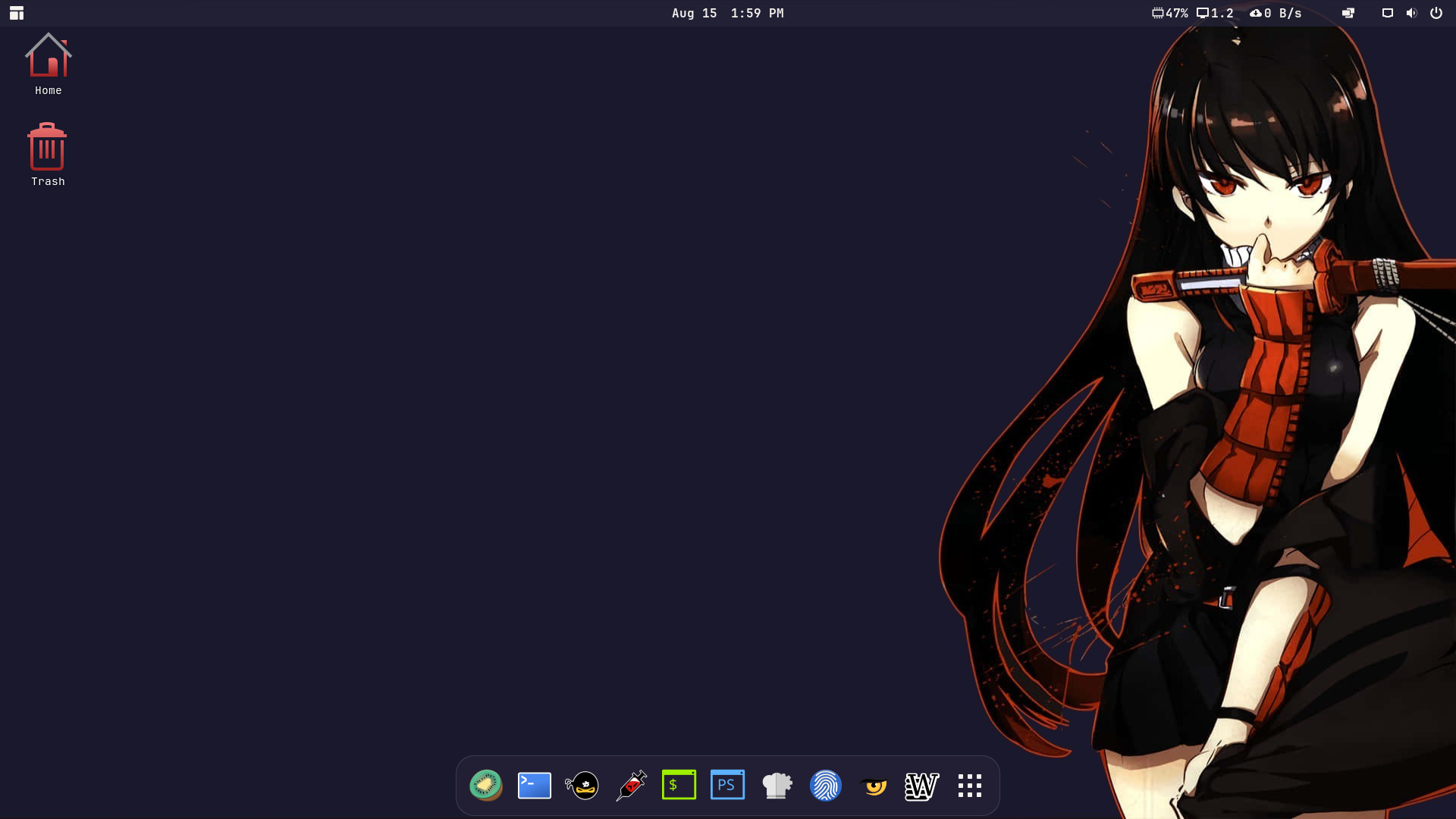
Task: Open the clipboard manager in the system tray
Action: point(1347,13)
